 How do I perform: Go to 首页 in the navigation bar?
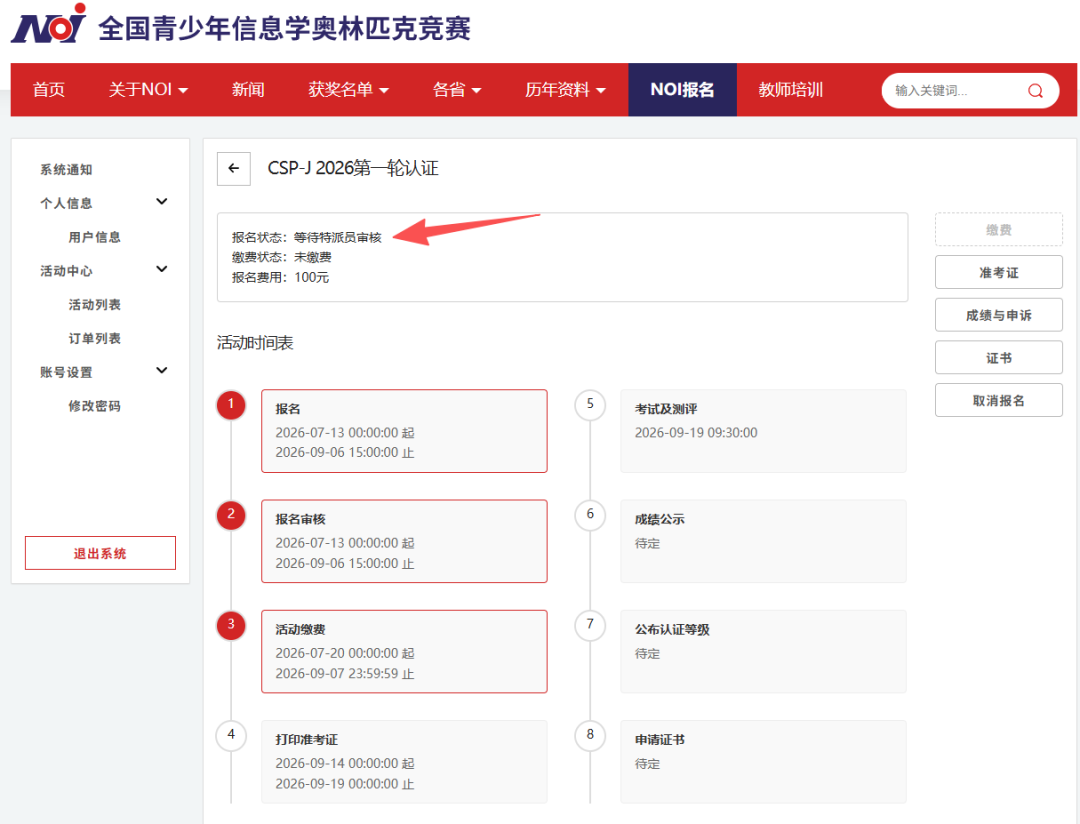pyautogui.click(x=49, y=90)
